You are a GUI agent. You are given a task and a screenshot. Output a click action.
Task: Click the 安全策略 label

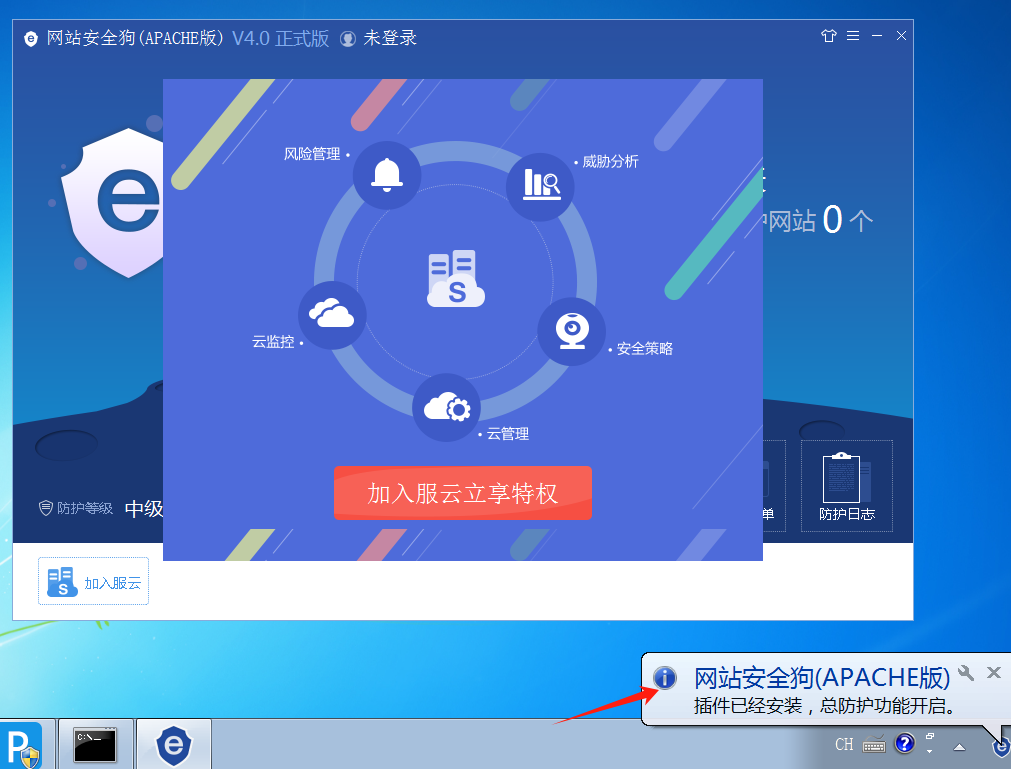645,349
